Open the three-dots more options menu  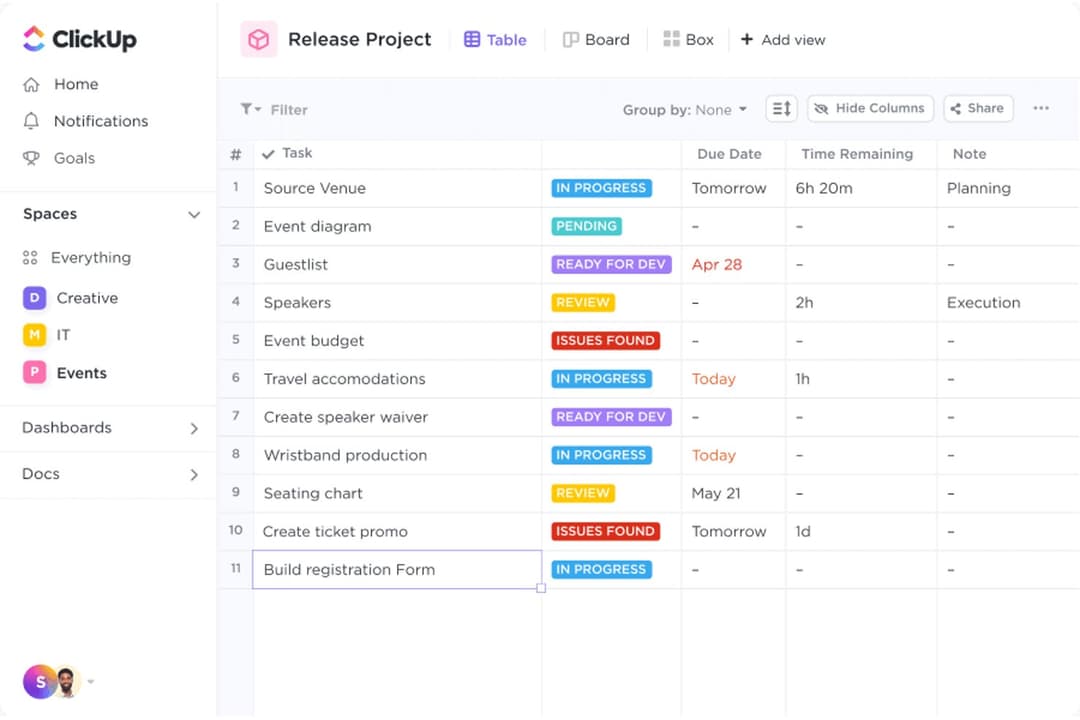[x=1041, y=108]
